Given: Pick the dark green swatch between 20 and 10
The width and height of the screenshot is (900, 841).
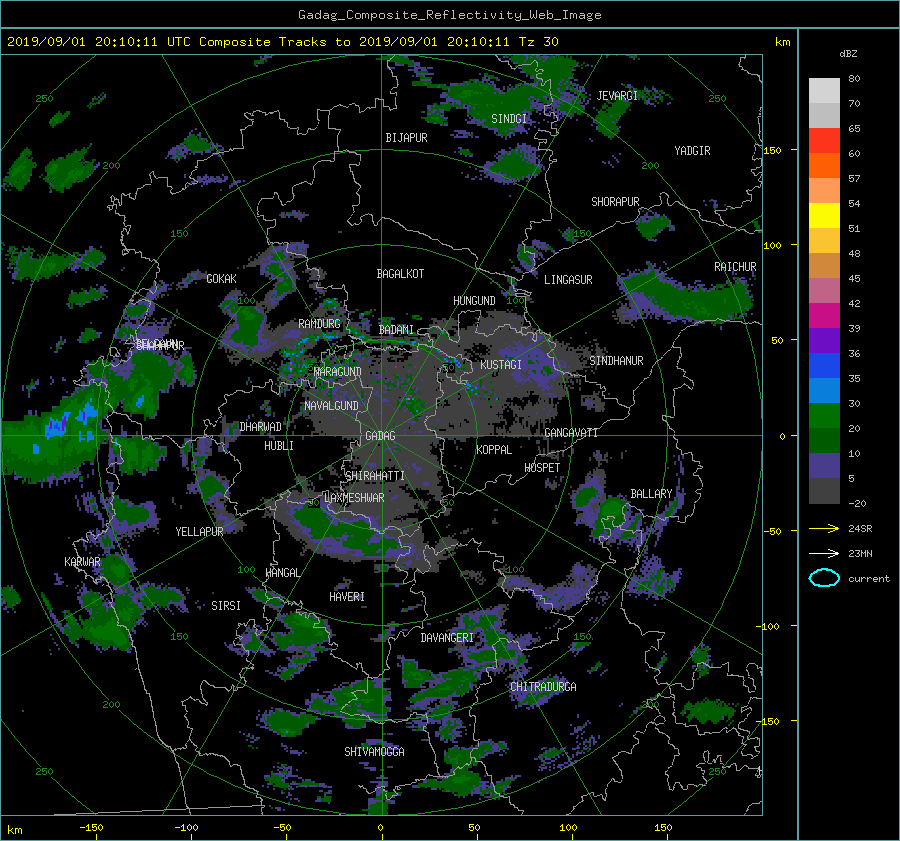Looking at the screenshot, I should [824, 441].
